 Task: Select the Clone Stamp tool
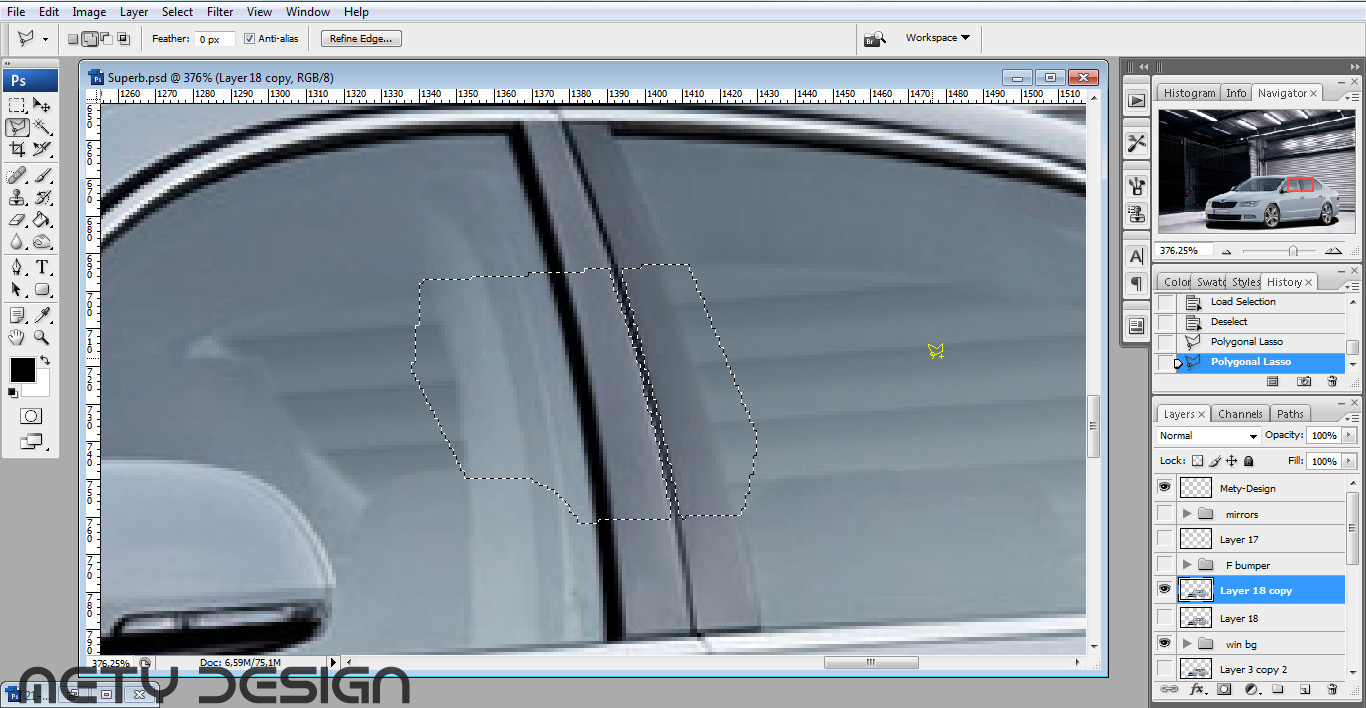17,198
